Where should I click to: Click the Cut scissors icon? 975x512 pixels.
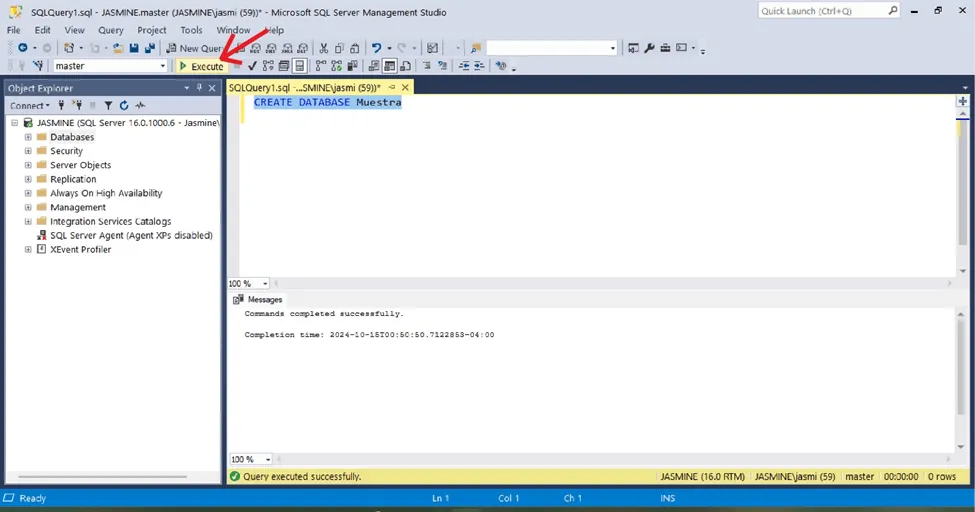324,48
